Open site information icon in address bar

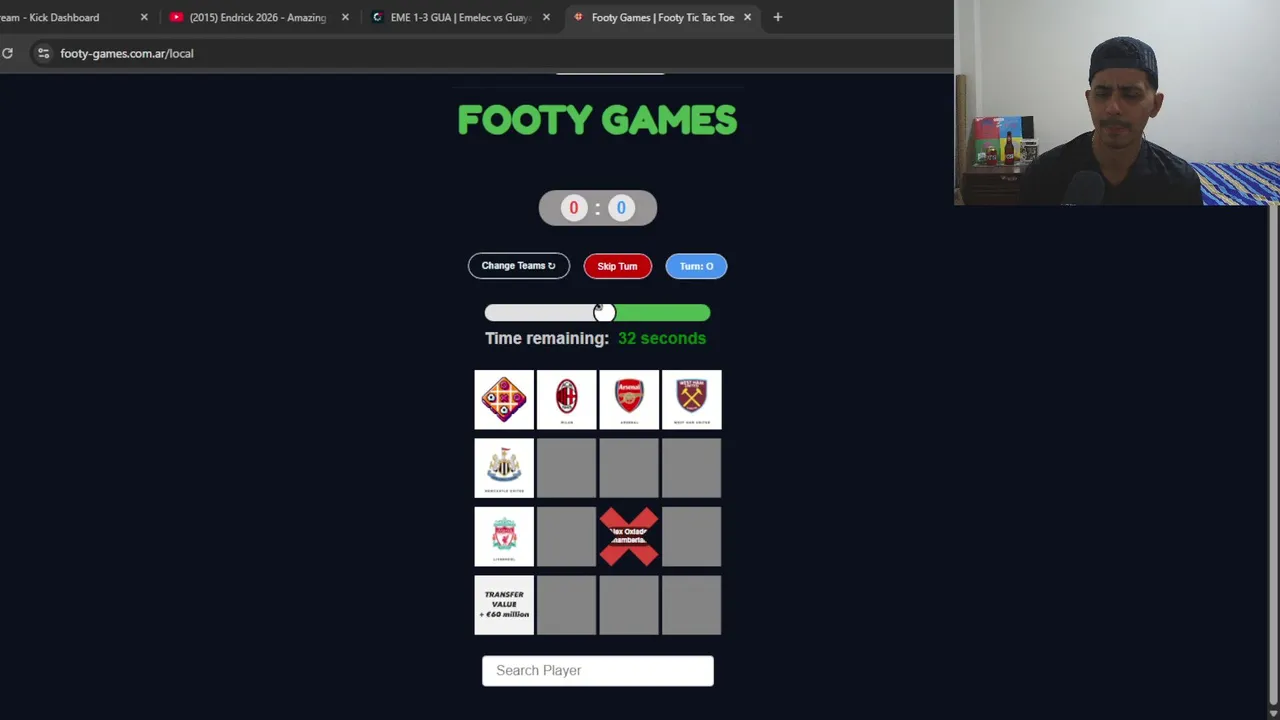(x=43, y=53)
